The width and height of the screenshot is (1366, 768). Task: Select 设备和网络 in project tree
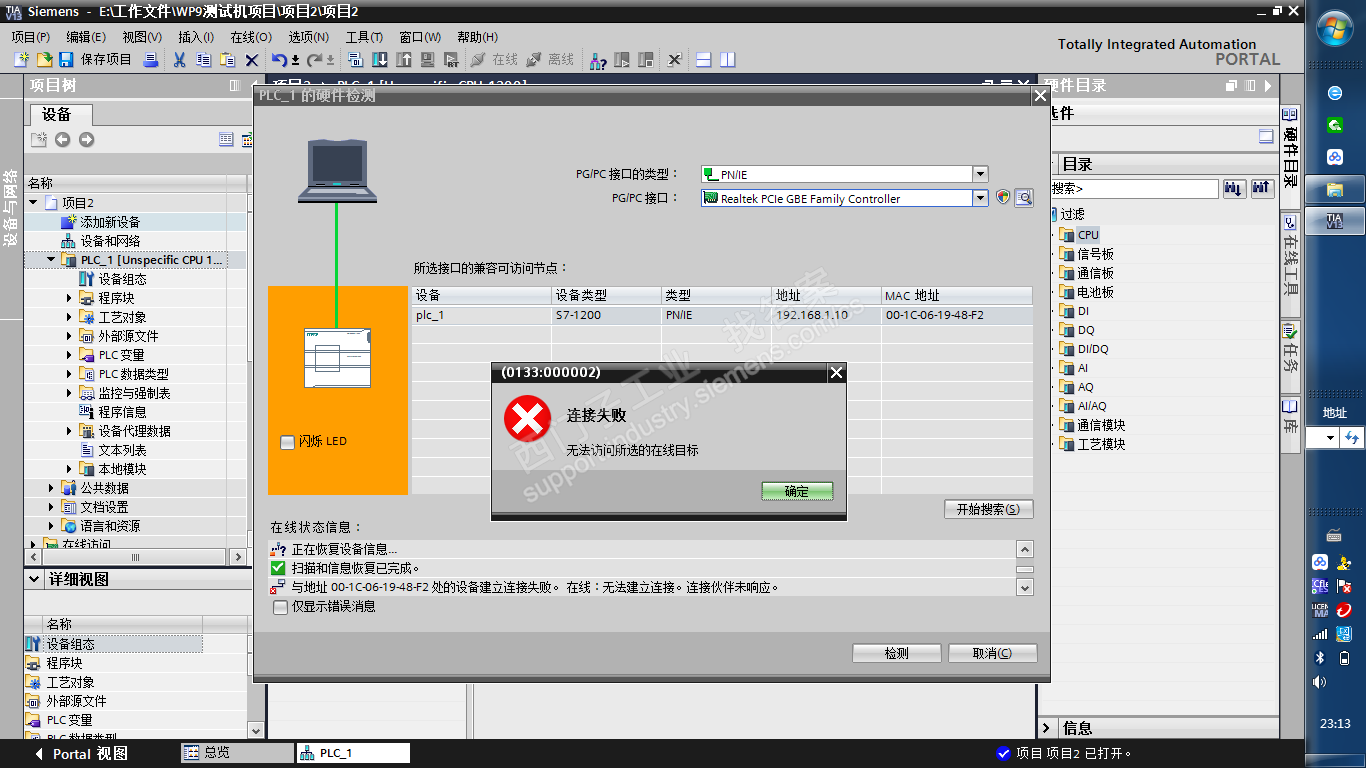[110, 241]
